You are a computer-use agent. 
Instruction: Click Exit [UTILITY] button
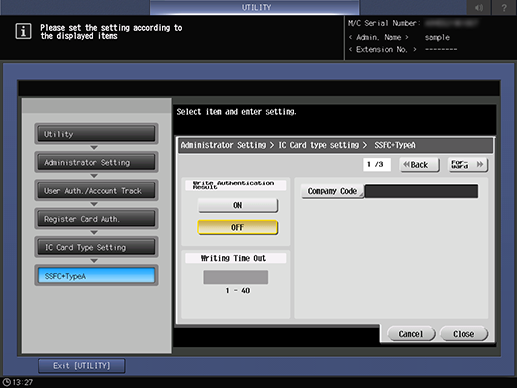[82, 366]
